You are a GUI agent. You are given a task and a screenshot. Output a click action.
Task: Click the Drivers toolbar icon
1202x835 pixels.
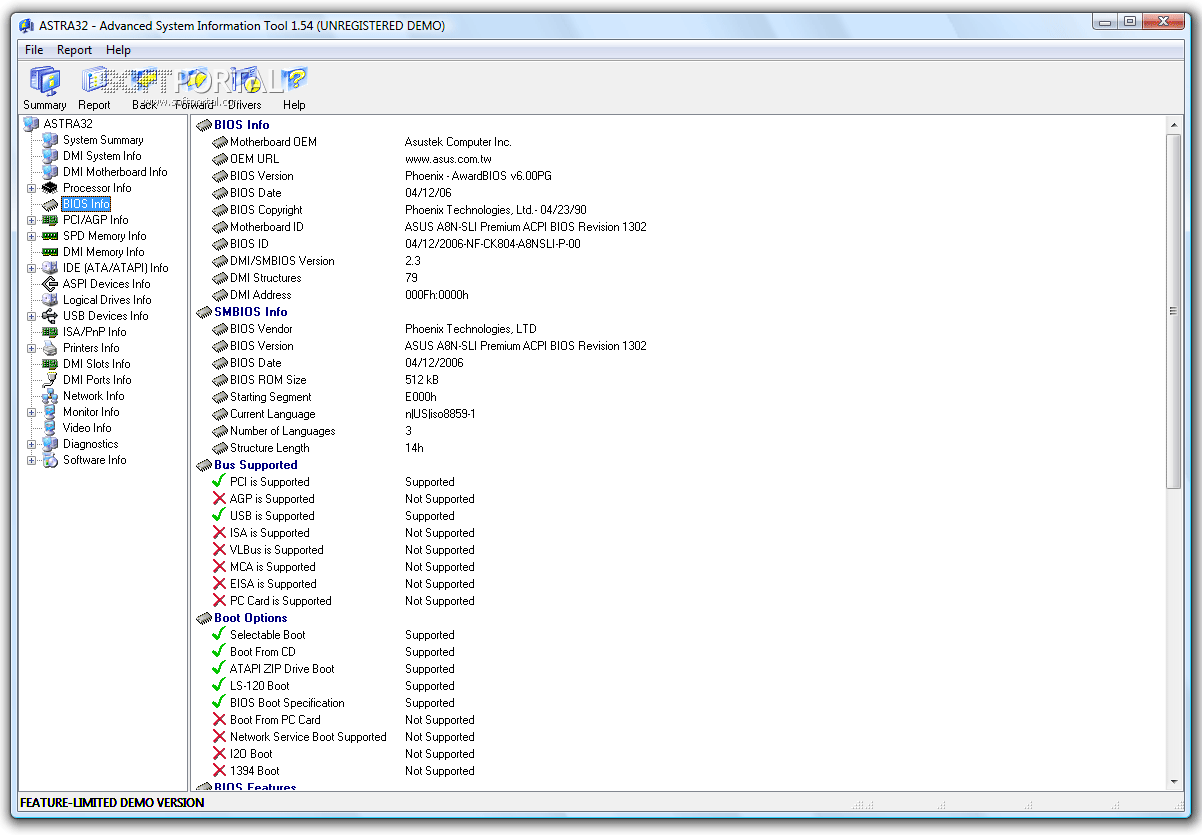[x=245, y=81]
